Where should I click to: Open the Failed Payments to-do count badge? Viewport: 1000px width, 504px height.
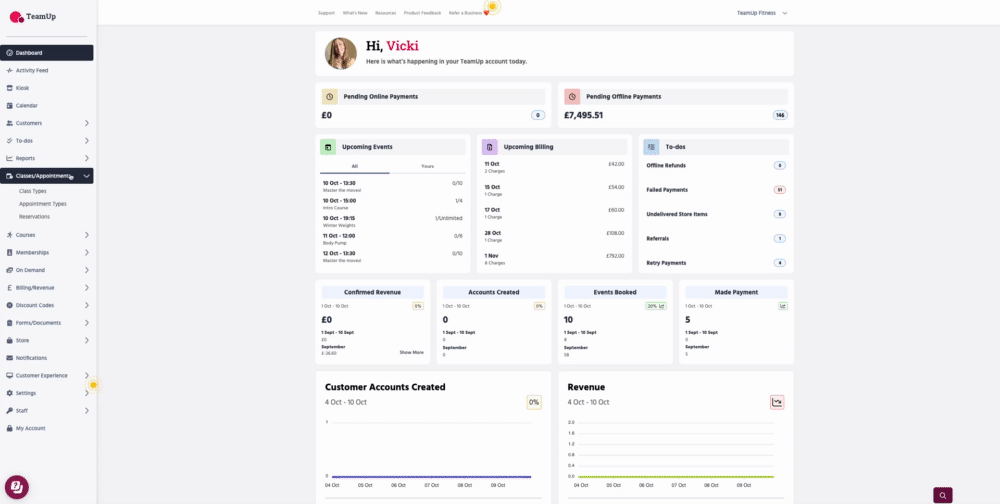pyautogui.click(x=779, y=189)
